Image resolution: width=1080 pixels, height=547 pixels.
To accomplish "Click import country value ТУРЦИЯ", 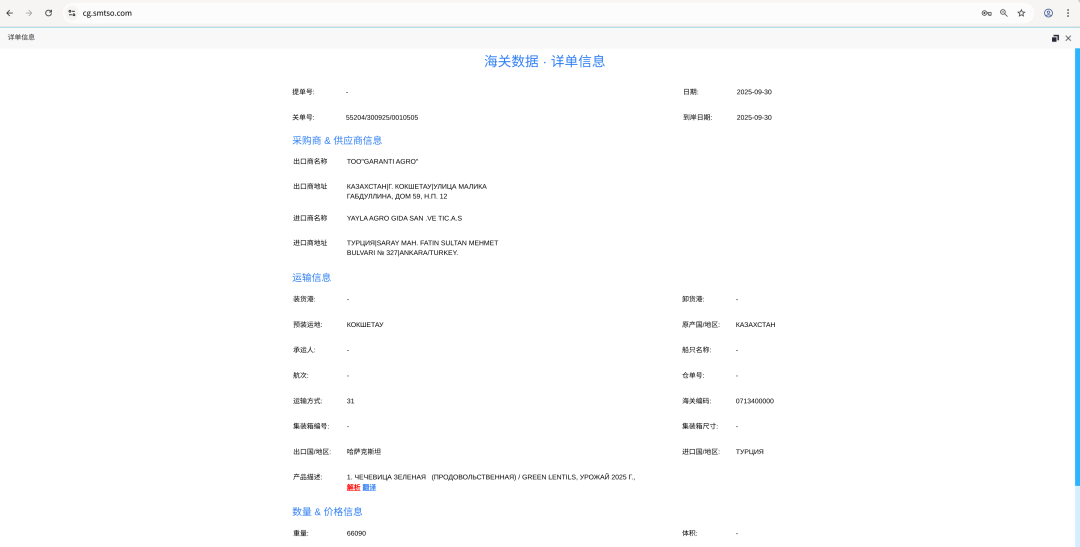I will click(x=749, y=452).
